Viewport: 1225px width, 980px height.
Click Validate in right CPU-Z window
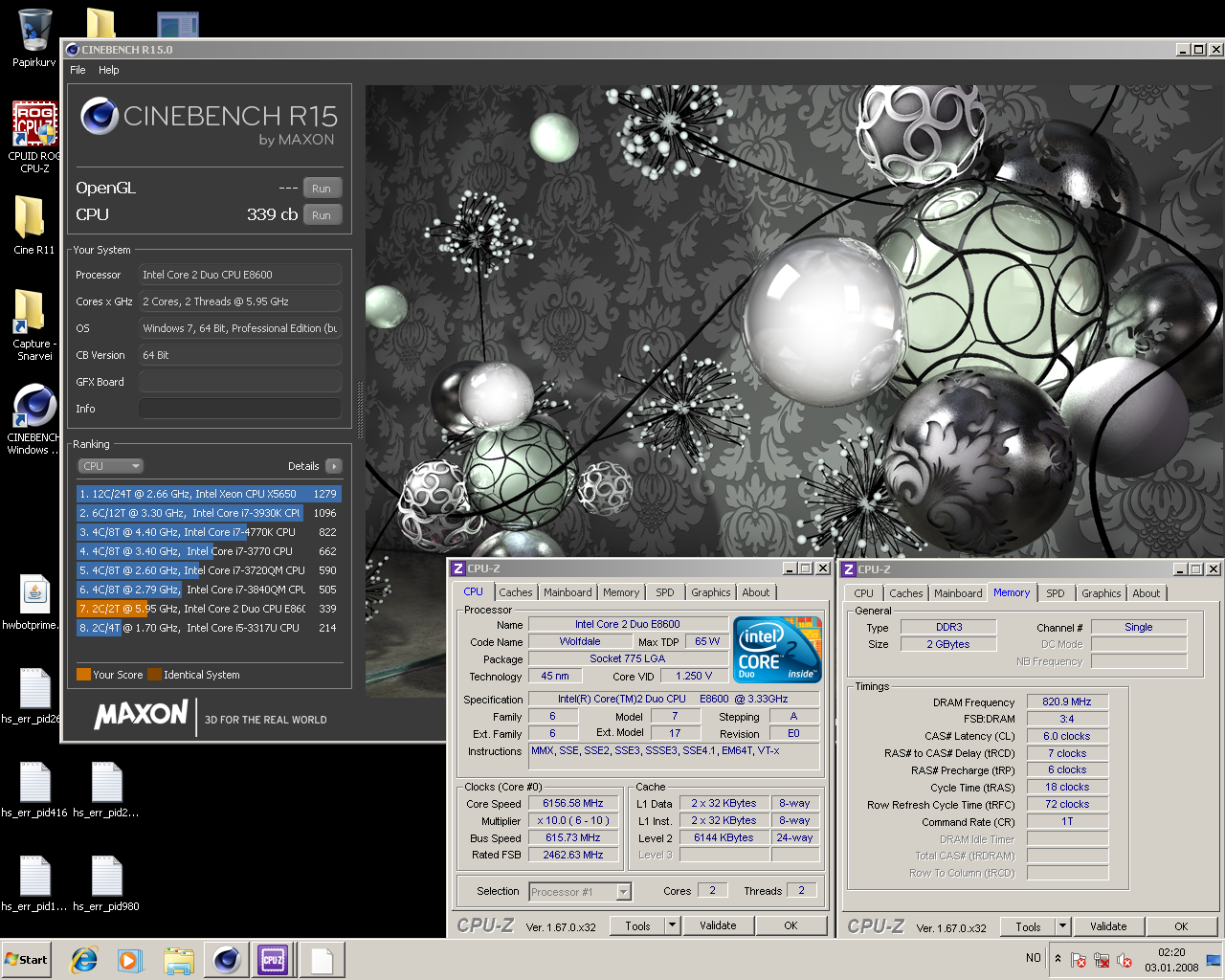1108,926
